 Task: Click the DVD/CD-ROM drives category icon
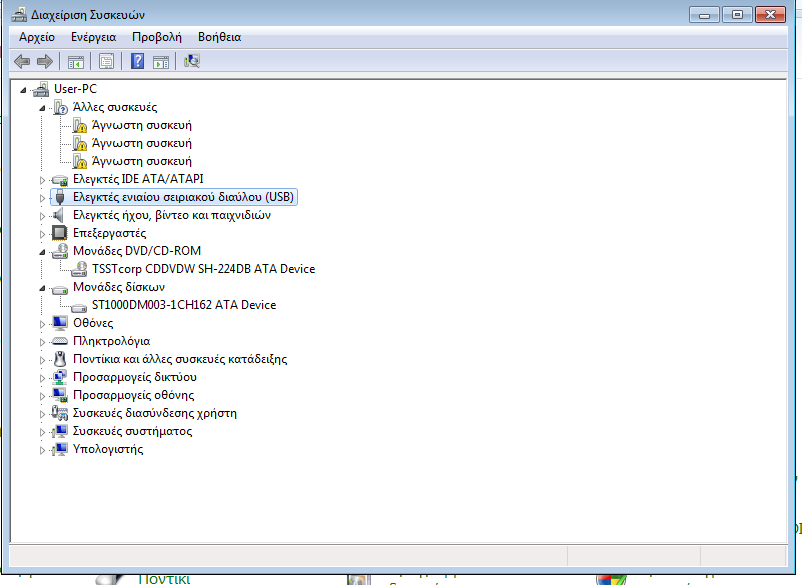(60, 251)
